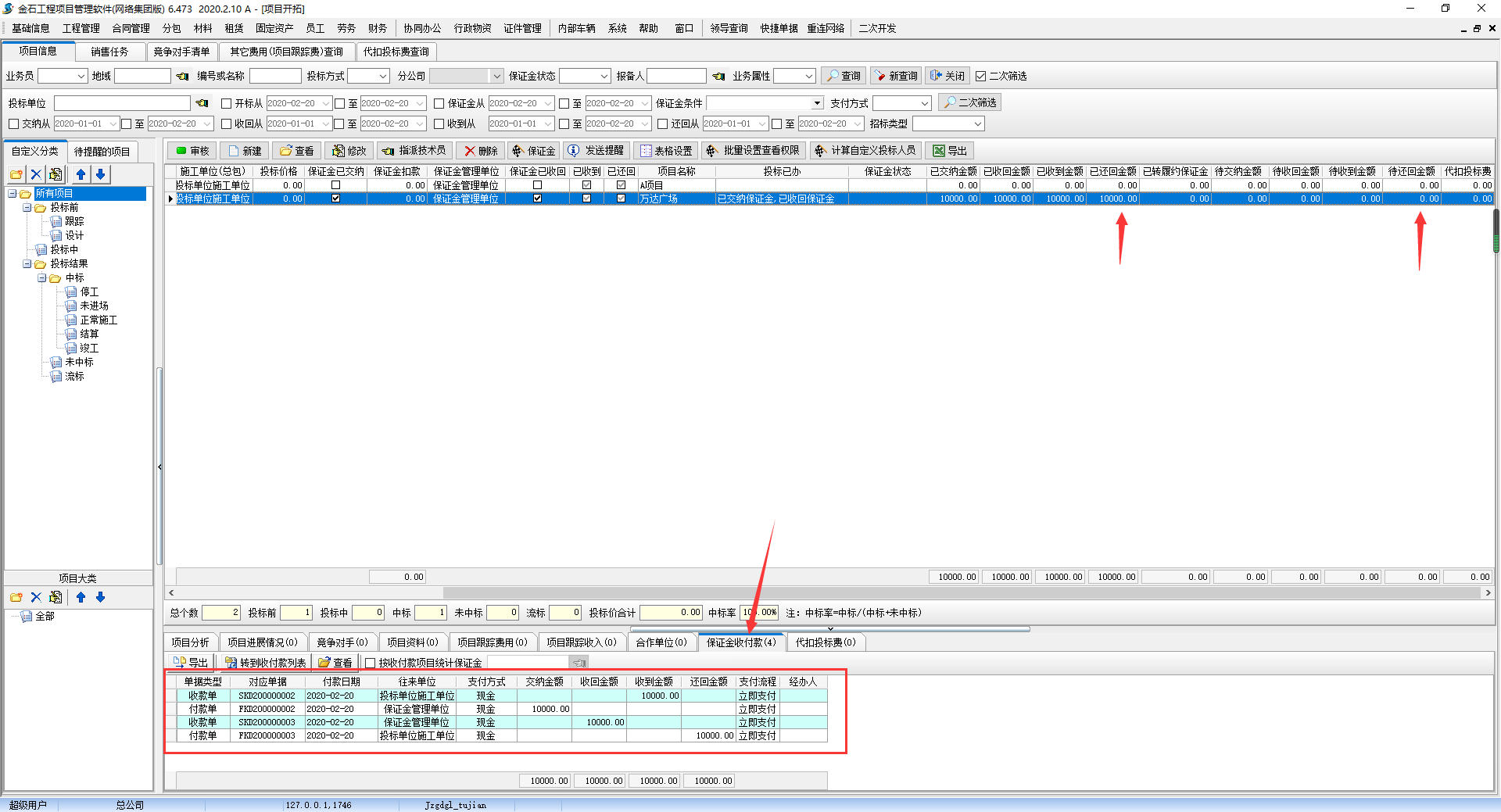
Task: Collapse the 投标结果 tree node
Action: 27,264
